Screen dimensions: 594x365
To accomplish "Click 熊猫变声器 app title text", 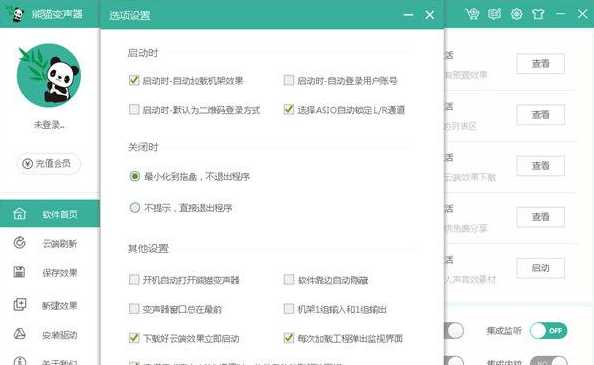I will tap(57, 14).
